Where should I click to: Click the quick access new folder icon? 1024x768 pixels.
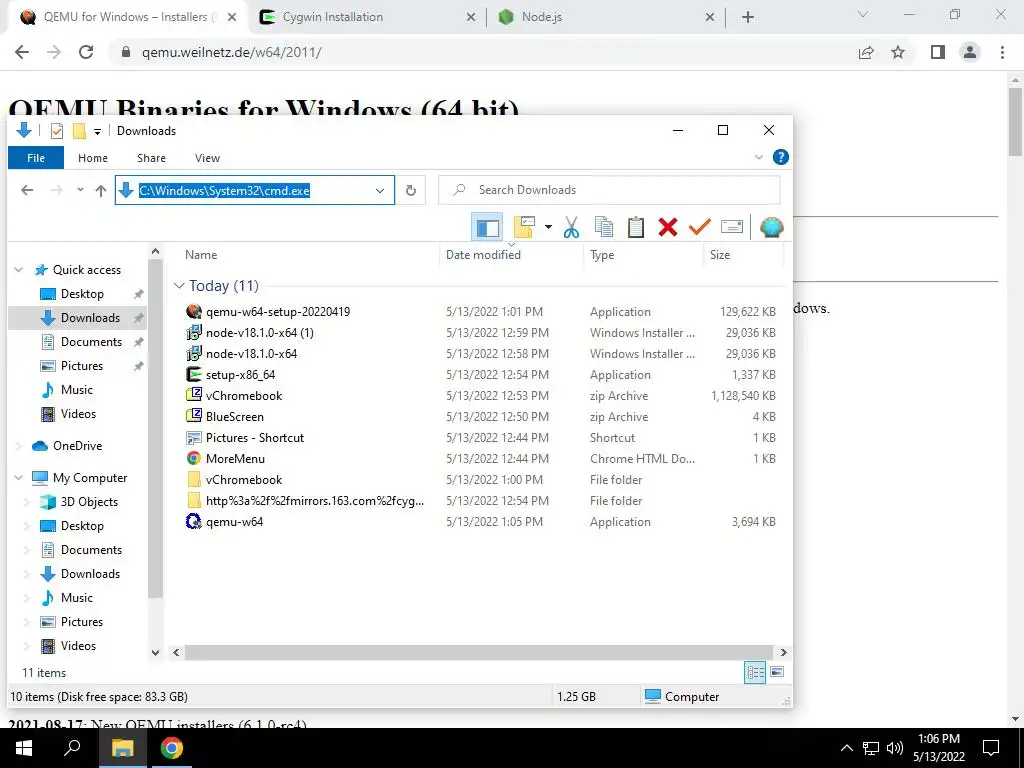79,131
